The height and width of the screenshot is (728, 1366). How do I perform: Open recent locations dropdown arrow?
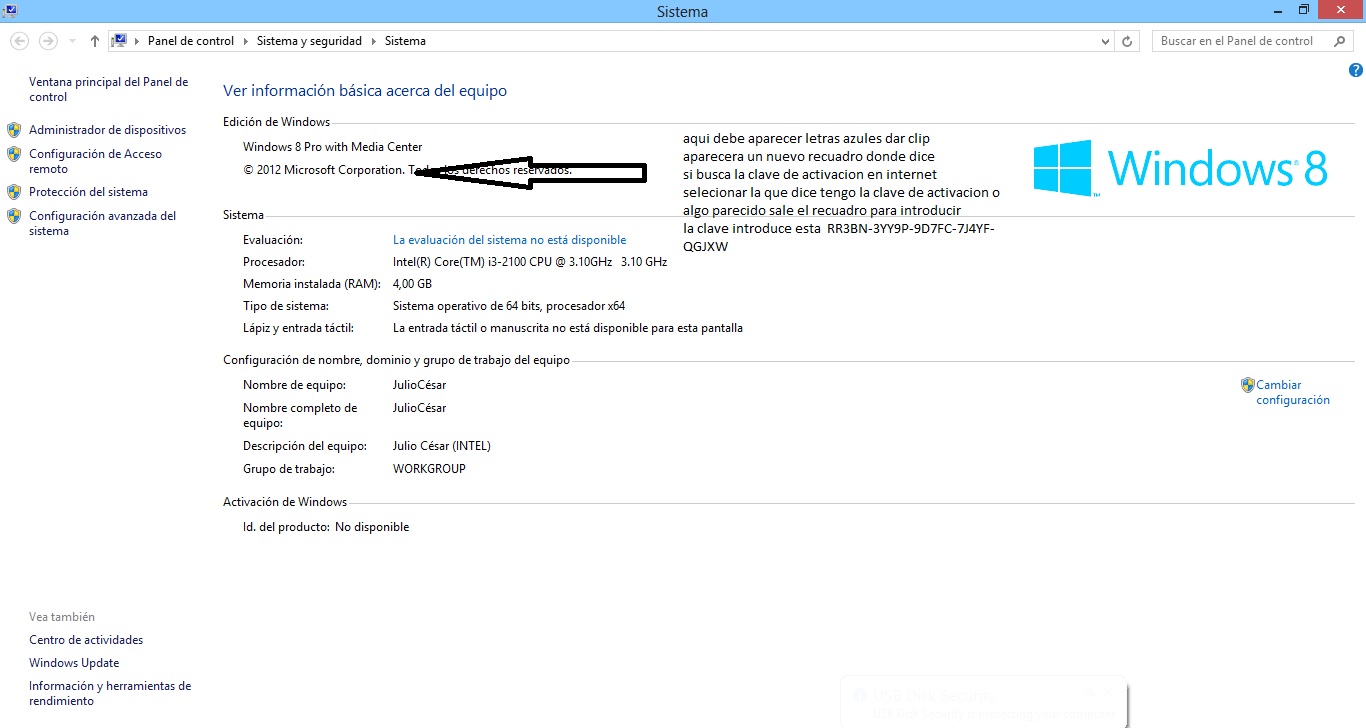click(x=72, y=42)
